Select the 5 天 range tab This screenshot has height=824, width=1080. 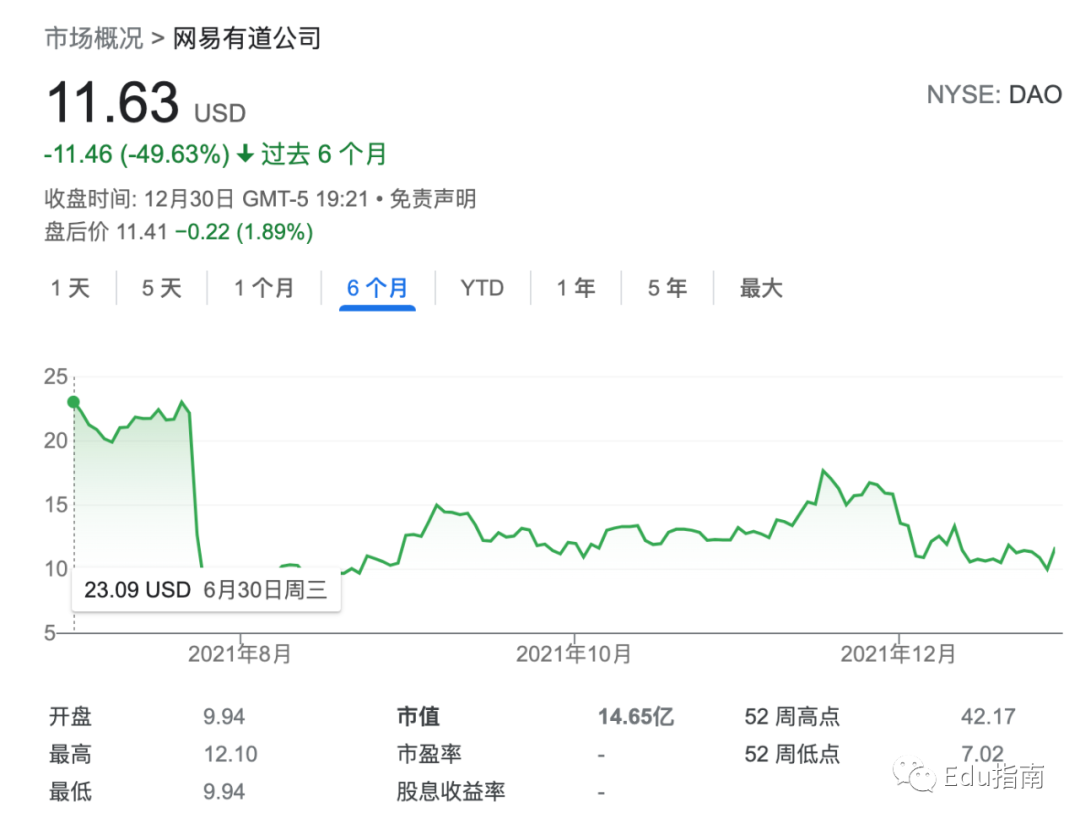162,288
